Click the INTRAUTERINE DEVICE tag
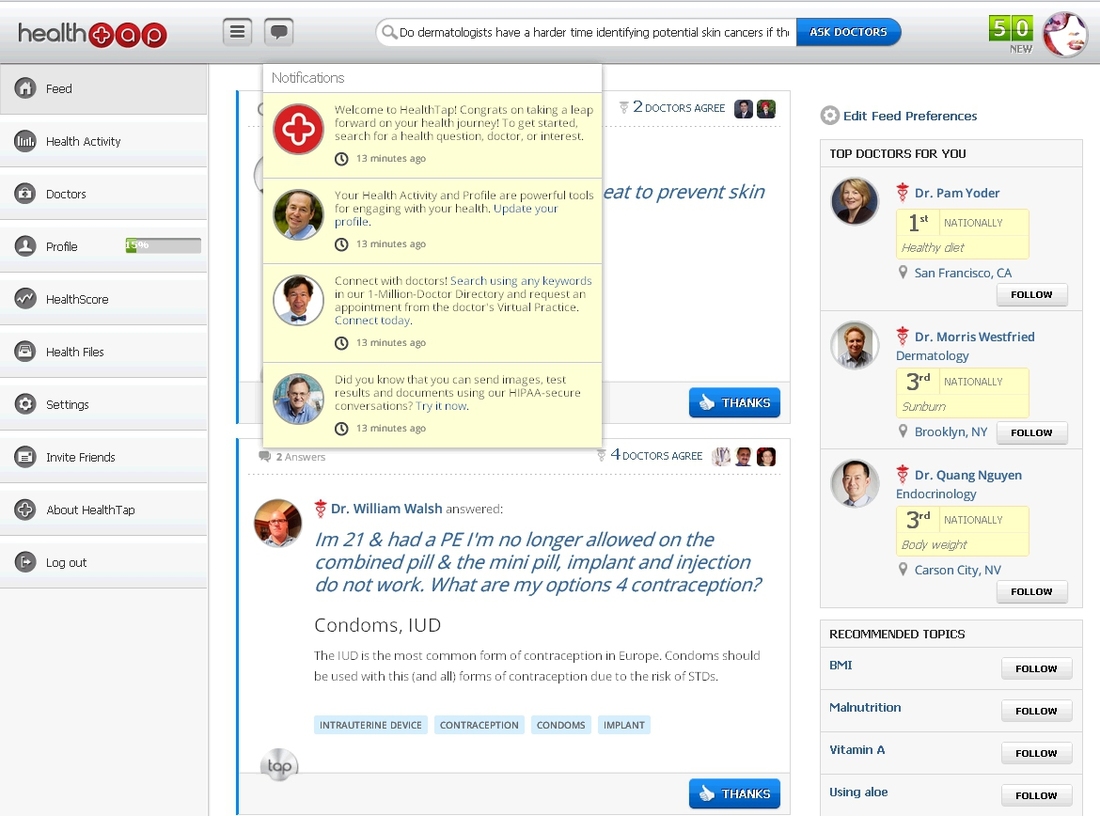Image resolution: width=1100 pixels, height=816 pixels. point(370,725)
